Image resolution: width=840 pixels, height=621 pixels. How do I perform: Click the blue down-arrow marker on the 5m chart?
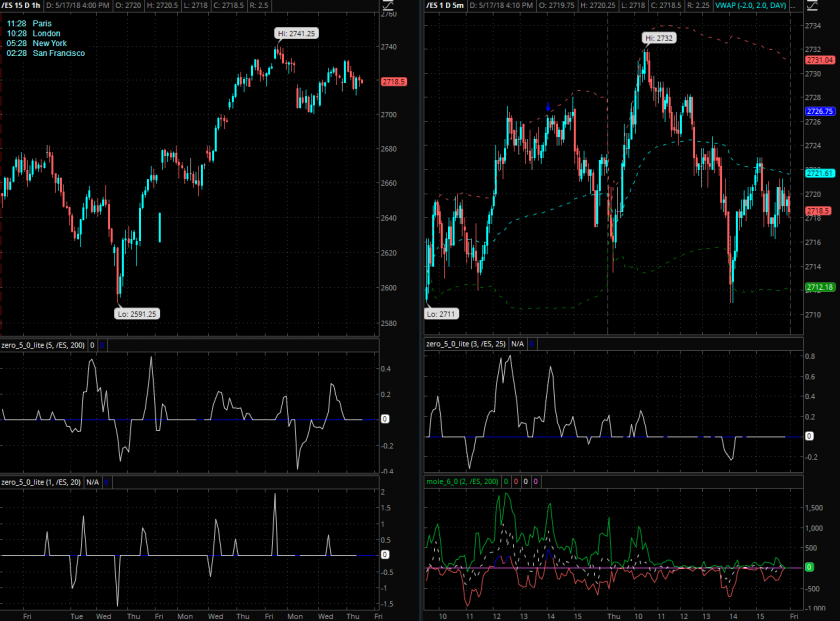click(x=547, y=106)
